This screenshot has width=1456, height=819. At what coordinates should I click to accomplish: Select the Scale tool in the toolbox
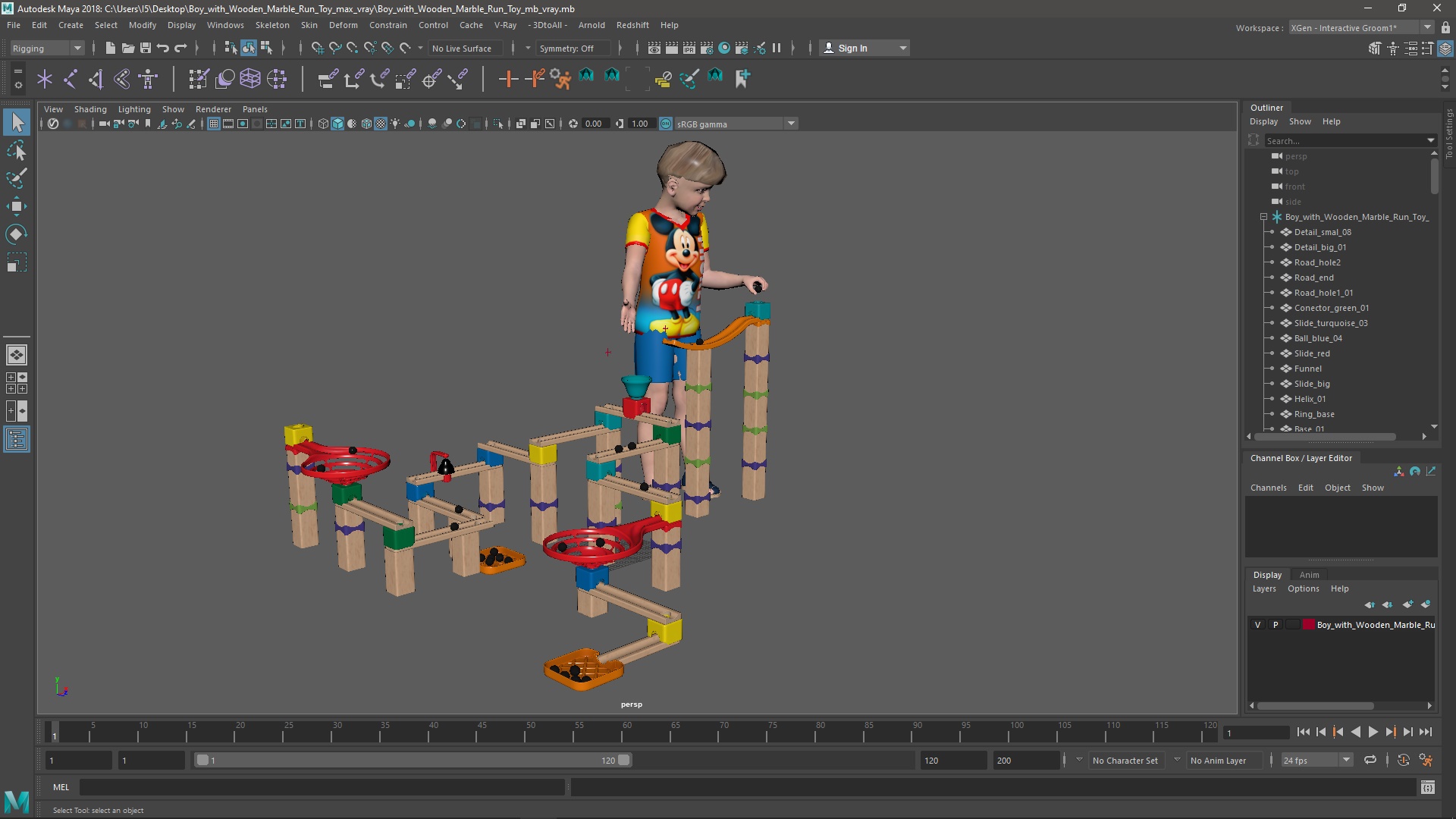pos(17,262)
